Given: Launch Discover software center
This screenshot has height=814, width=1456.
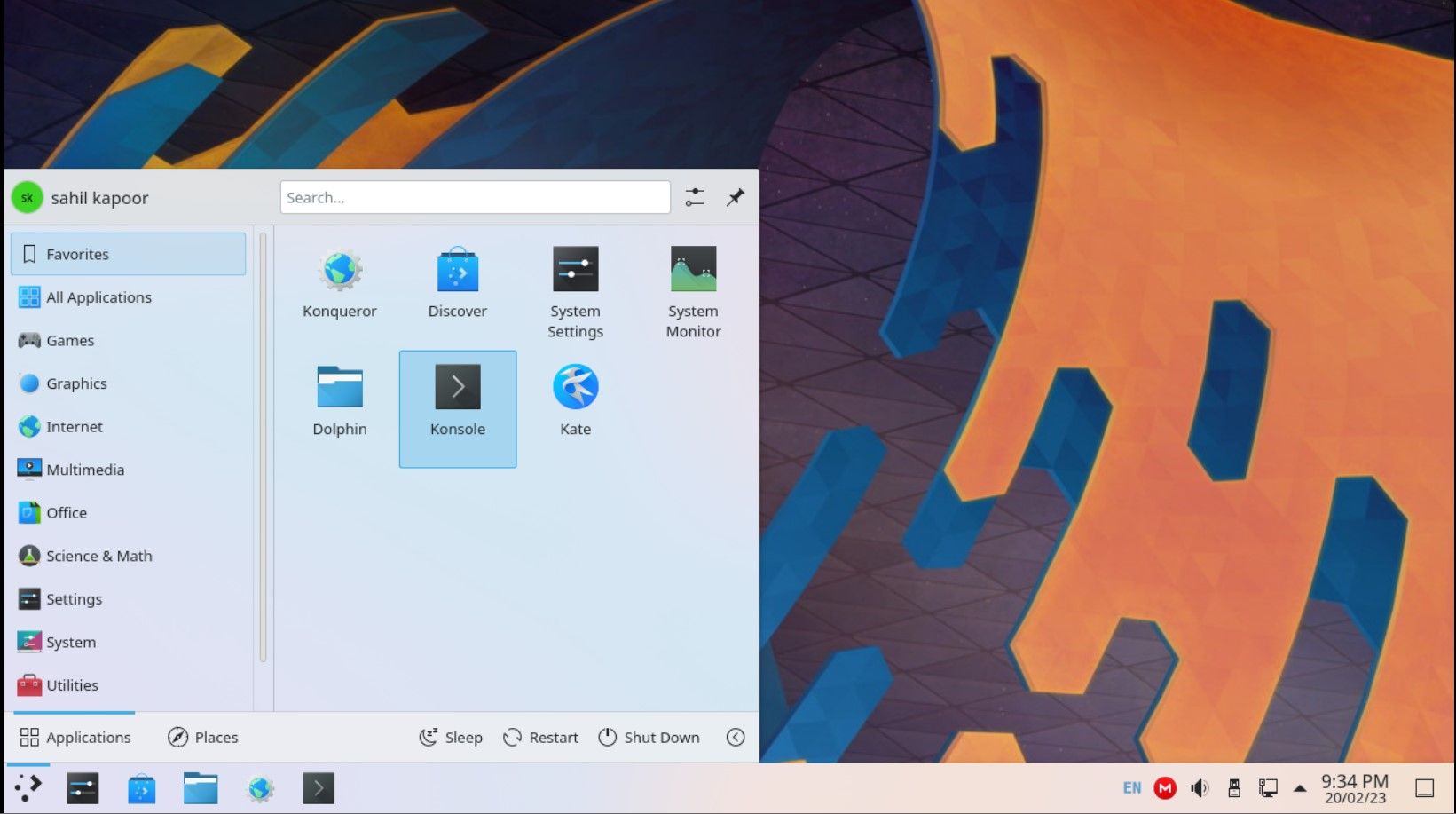Looking at the screenshot, I should [457, 282].
